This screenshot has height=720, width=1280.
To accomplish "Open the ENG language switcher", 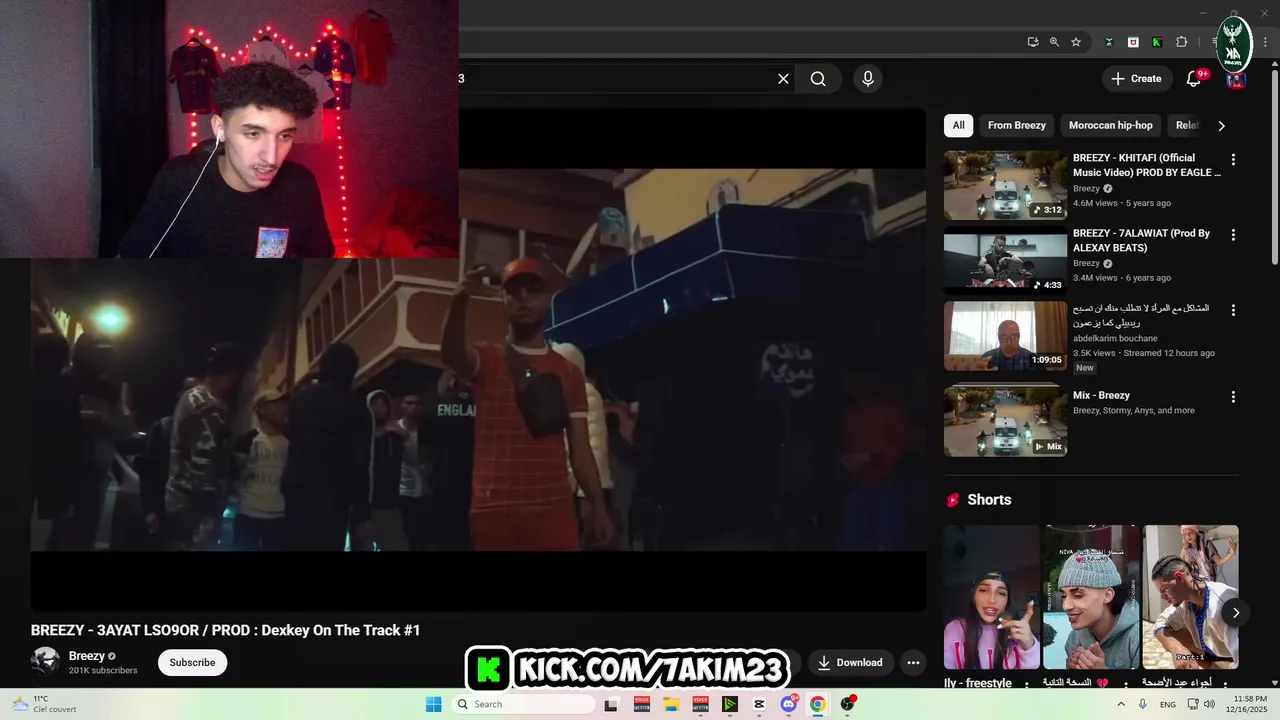I will (1168, 704).
